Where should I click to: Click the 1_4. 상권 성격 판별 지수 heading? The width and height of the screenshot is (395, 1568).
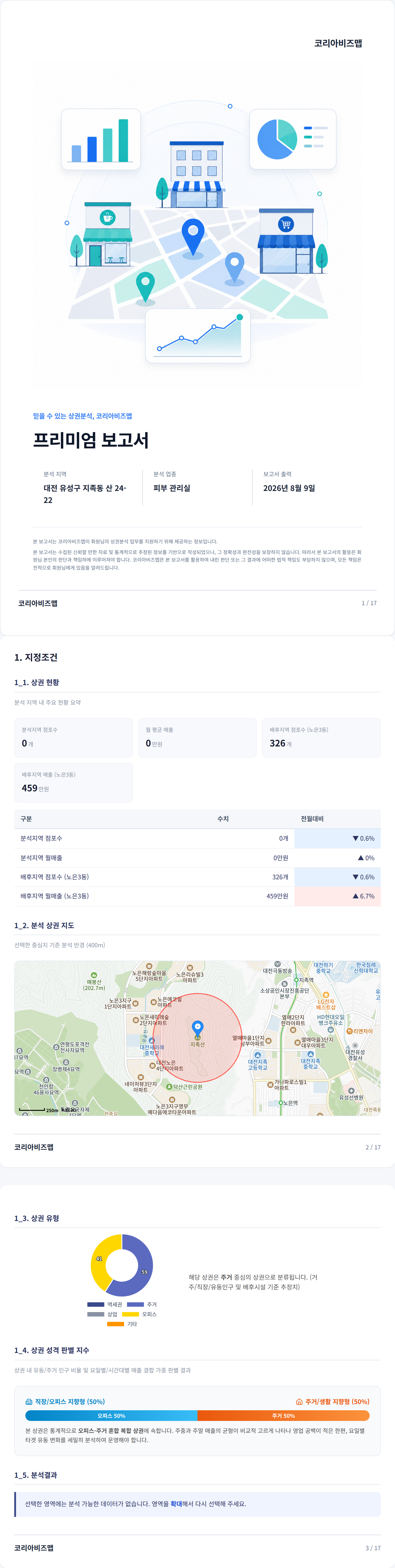click(52, 1350)
